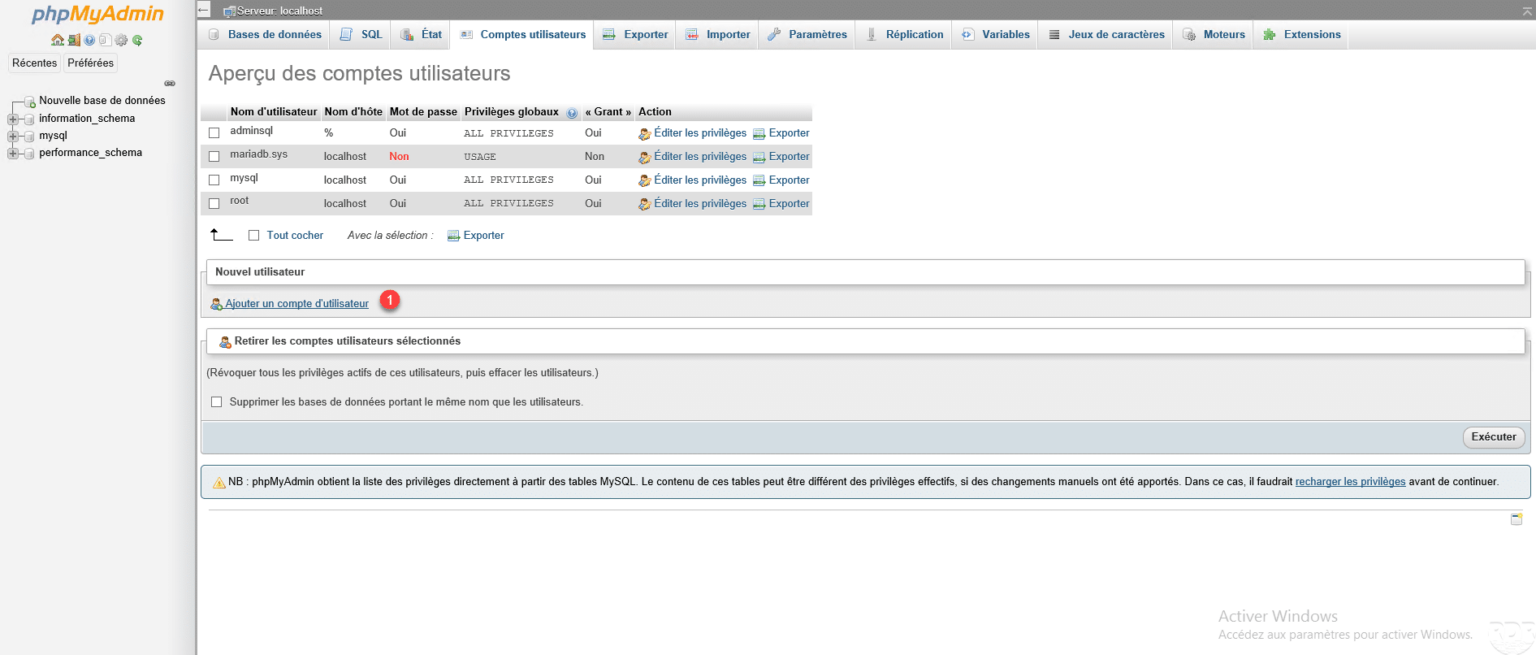Click the phpMyAdmin logo
1536x655 pixels.
coord(97,15)
